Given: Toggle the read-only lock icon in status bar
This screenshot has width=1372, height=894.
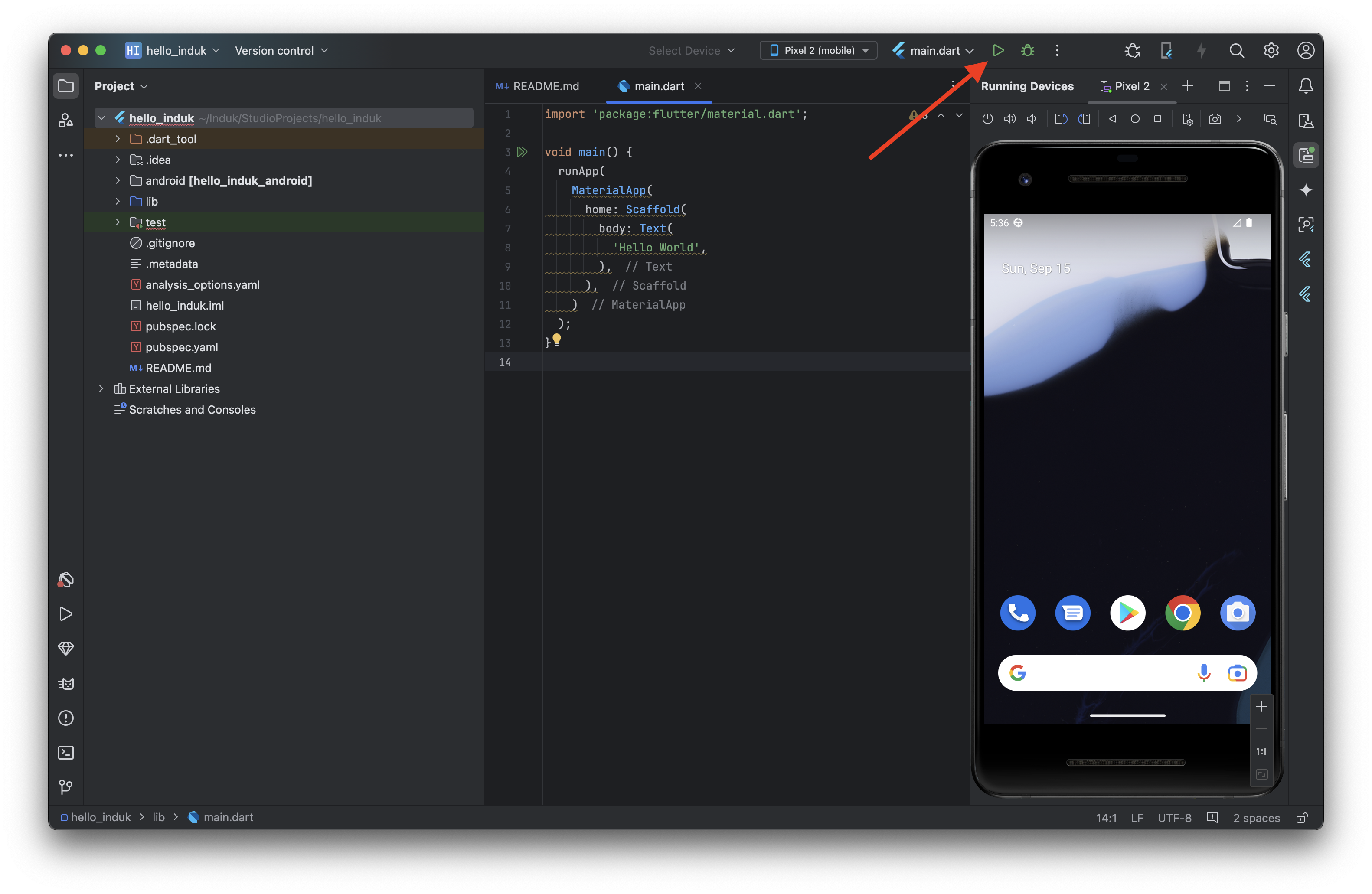Looking at the screenshot, I should (x=1302, y=817).
